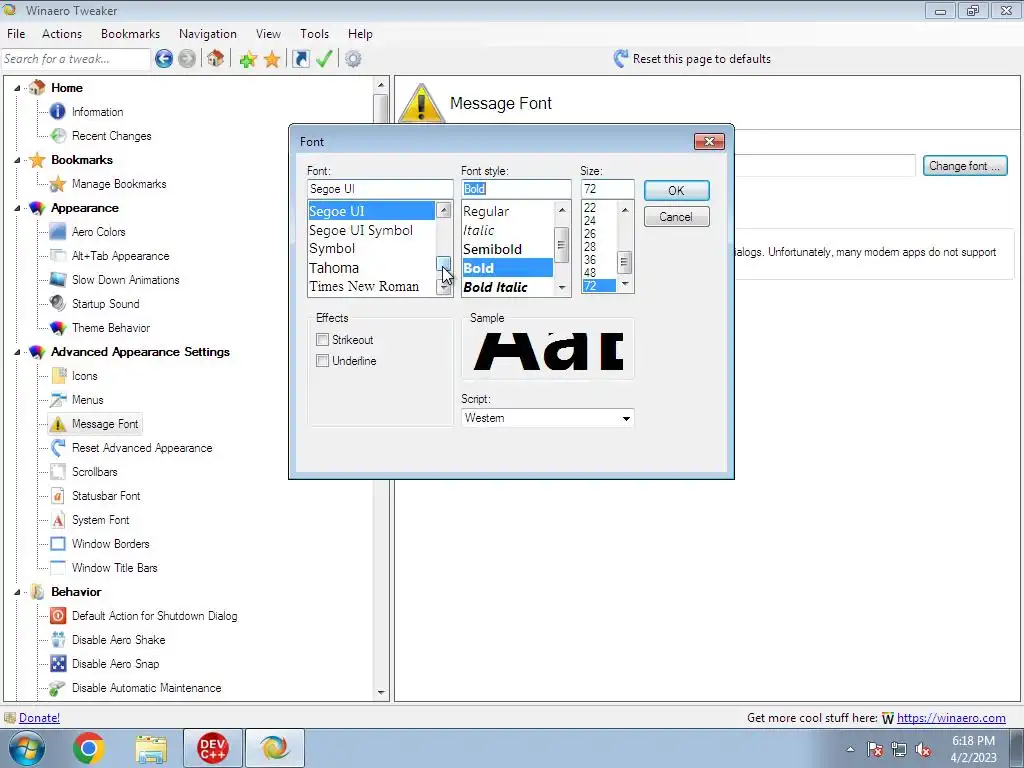Viewport: 1024px width, 768px height.
Task: Open the Navigation menu
Action: (x=208, y=34)
